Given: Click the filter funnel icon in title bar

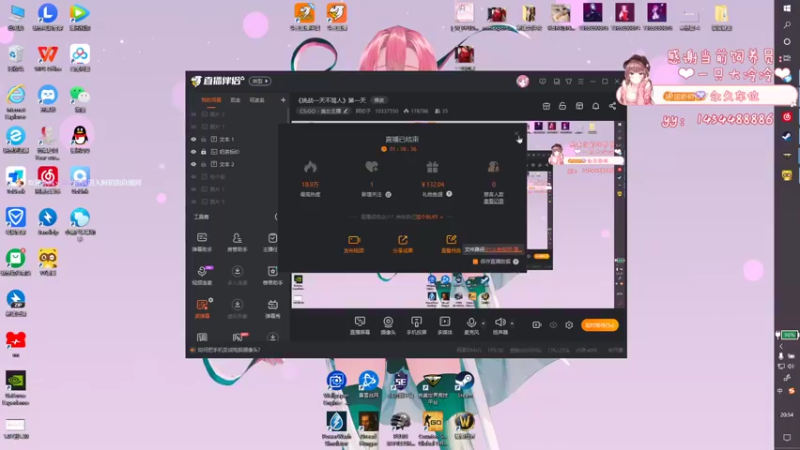Looking at the screenshot, I should (x=568, y=81).
